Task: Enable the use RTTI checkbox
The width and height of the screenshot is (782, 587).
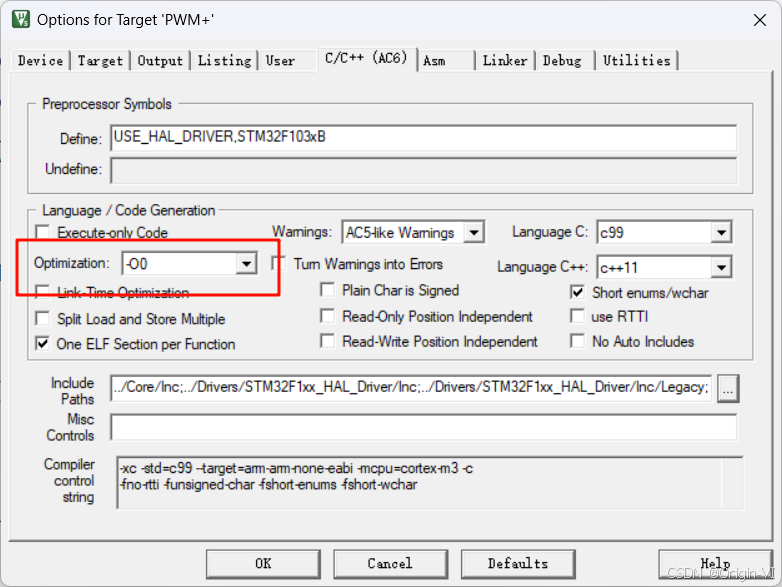Action: [x=578, y=316]
